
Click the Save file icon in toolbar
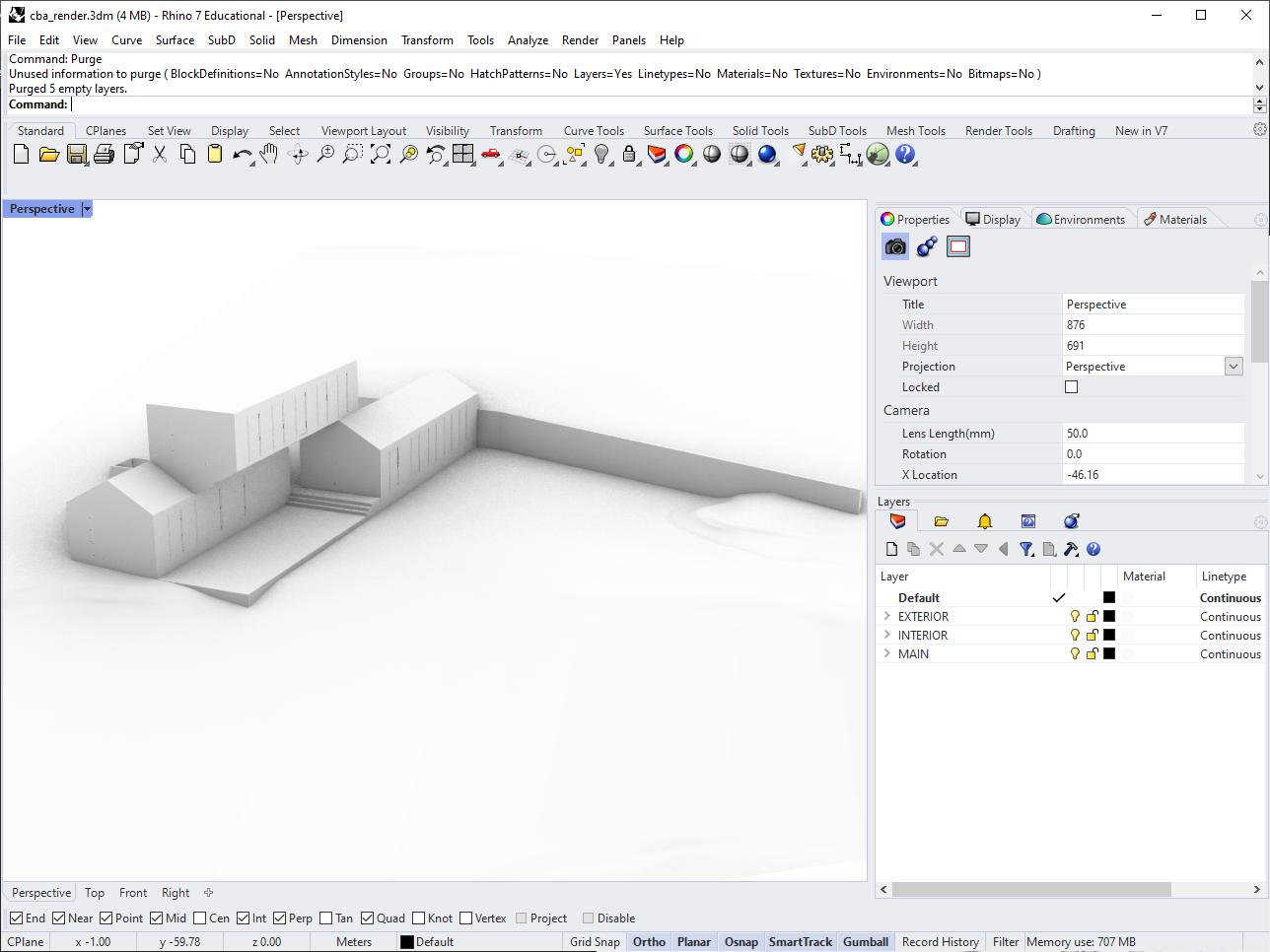(x=76, y=154)
